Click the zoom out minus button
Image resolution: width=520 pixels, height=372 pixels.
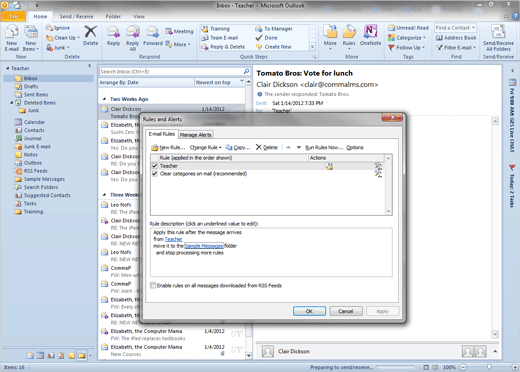point(463,367)
